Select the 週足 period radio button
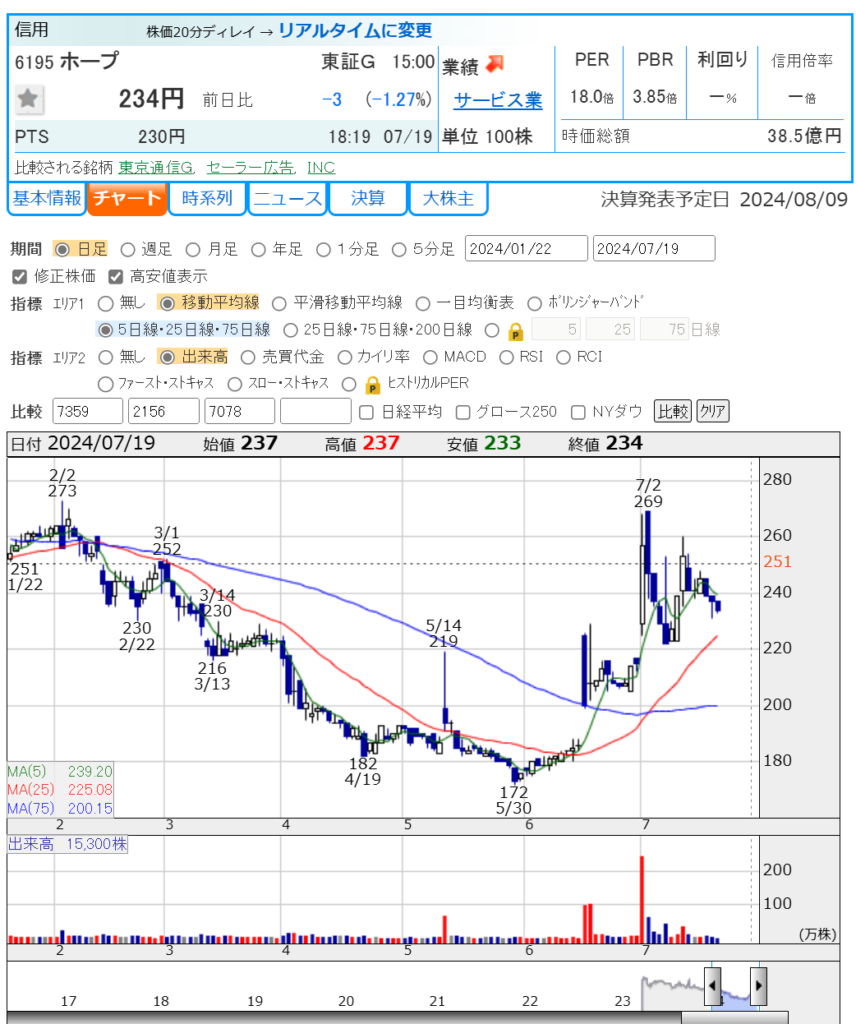The height and width of the screenshot is (1024, 856). [x=127, y=249]
